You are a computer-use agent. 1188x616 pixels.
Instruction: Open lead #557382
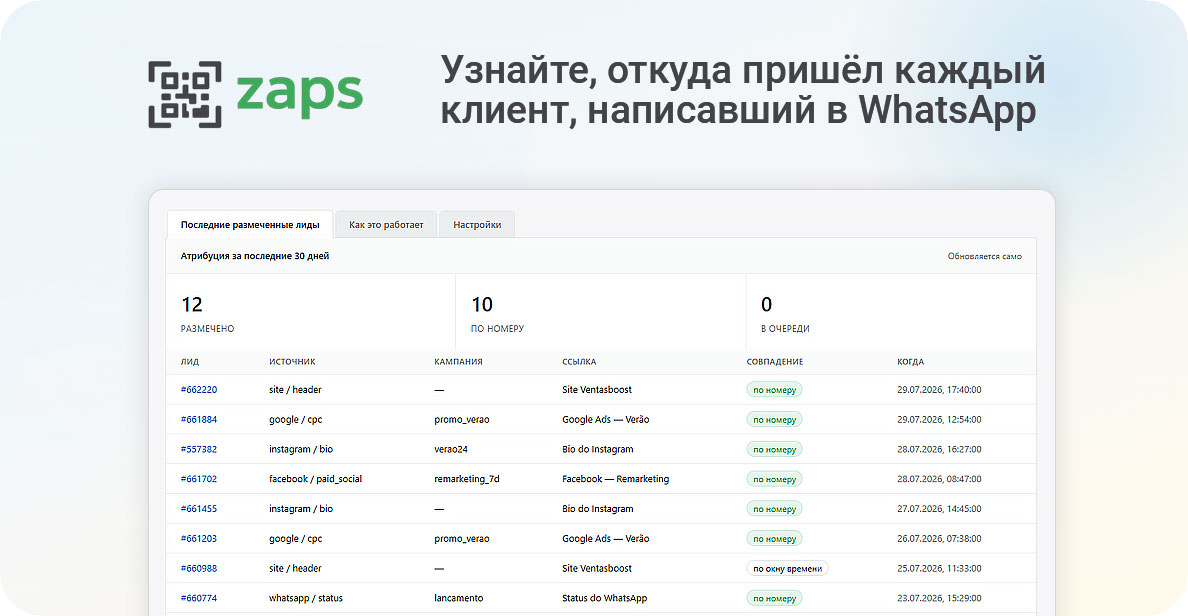pyautogui.click(x=199, y=449)
